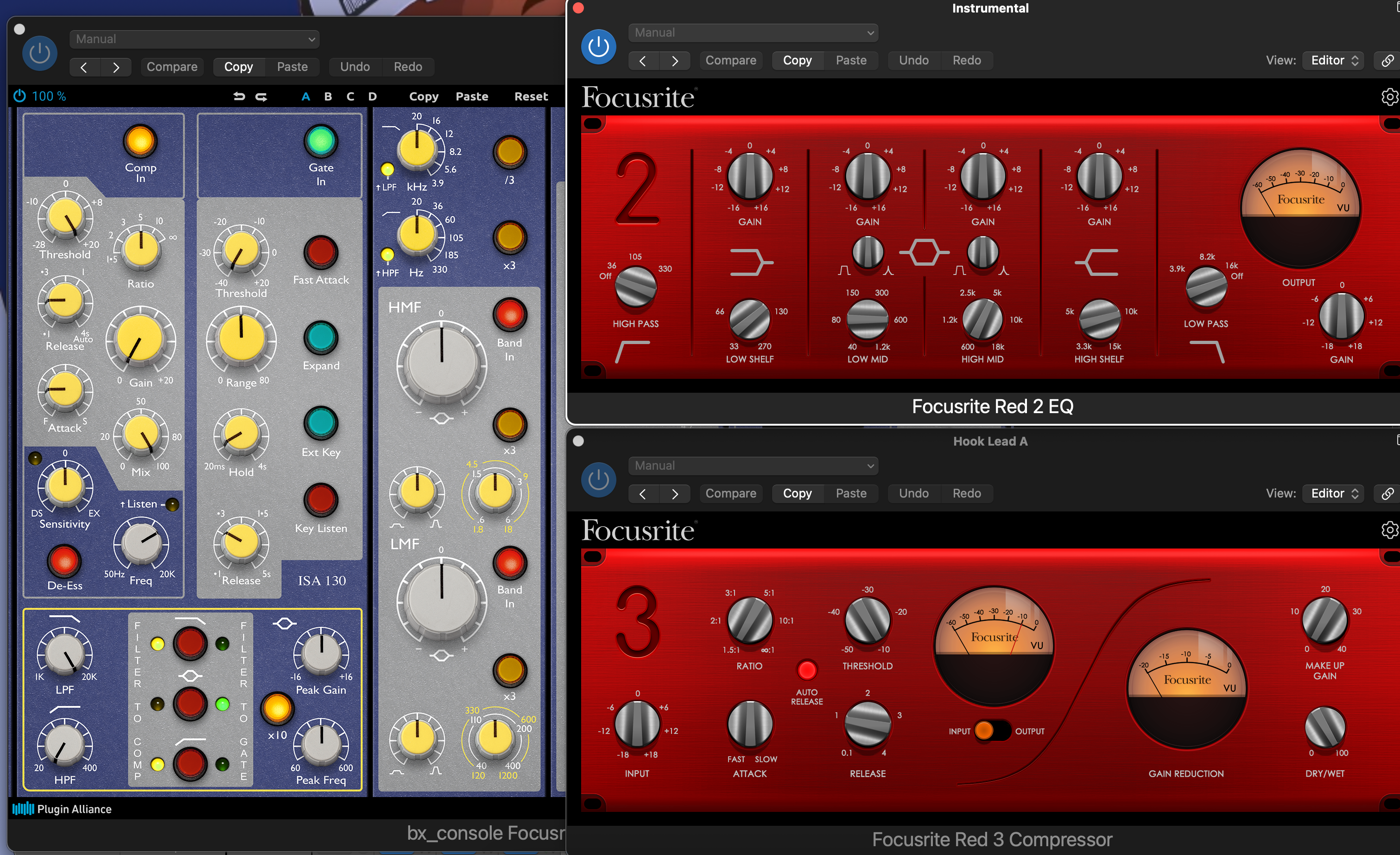Click High Shelf curve symbol on Red 2
Viewport: 1400px width, 855px height.
click(x=1097, y=262)
